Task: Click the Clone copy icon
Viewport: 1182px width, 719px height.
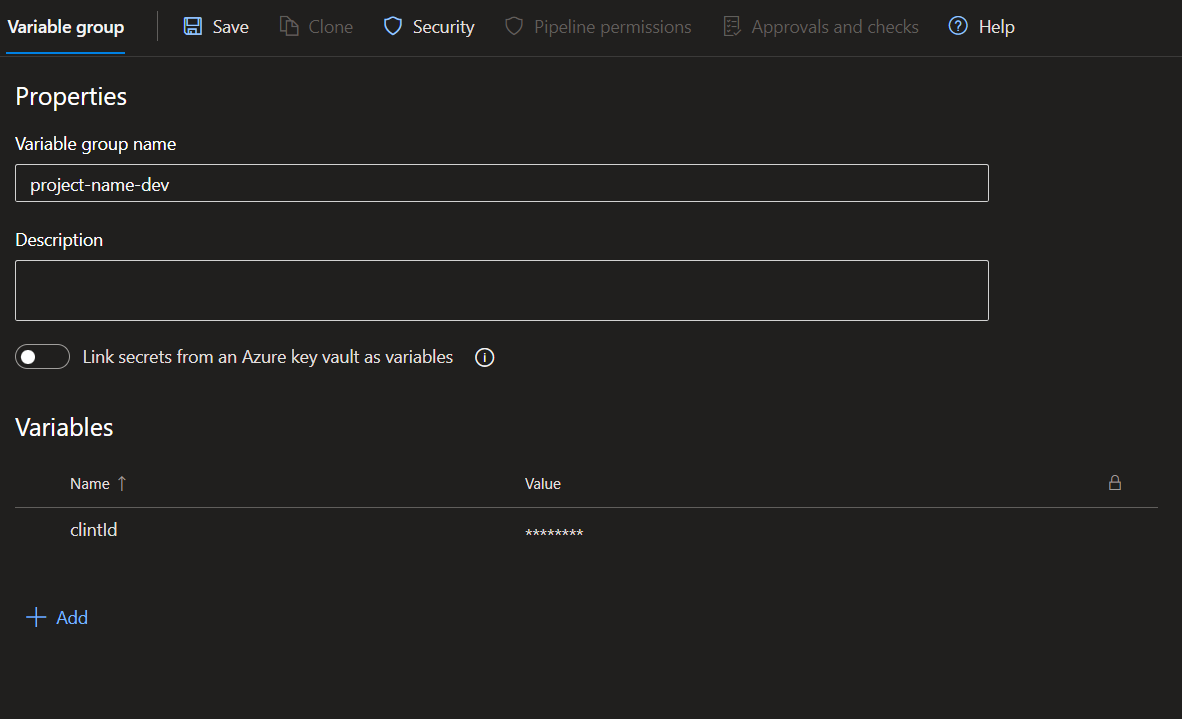Action: point(289,27)
